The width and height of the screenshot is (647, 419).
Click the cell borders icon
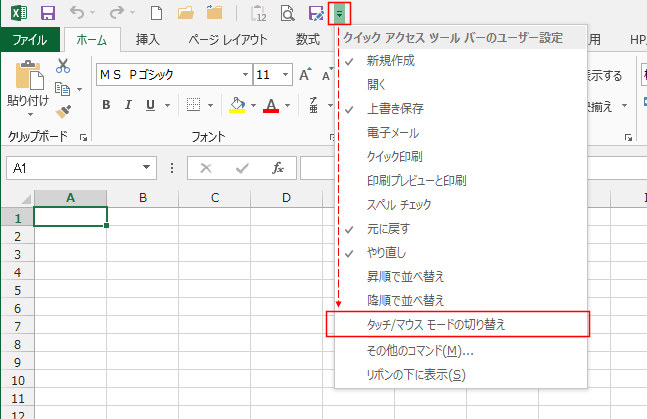[x=193, y=105]
